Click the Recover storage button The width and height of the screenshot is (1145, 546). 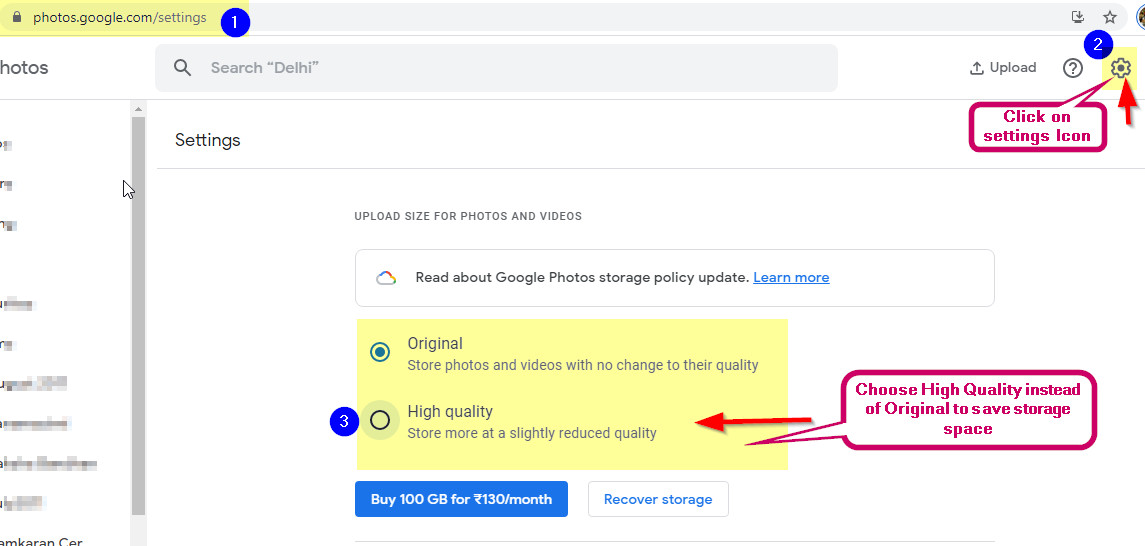tap(658, 499)
